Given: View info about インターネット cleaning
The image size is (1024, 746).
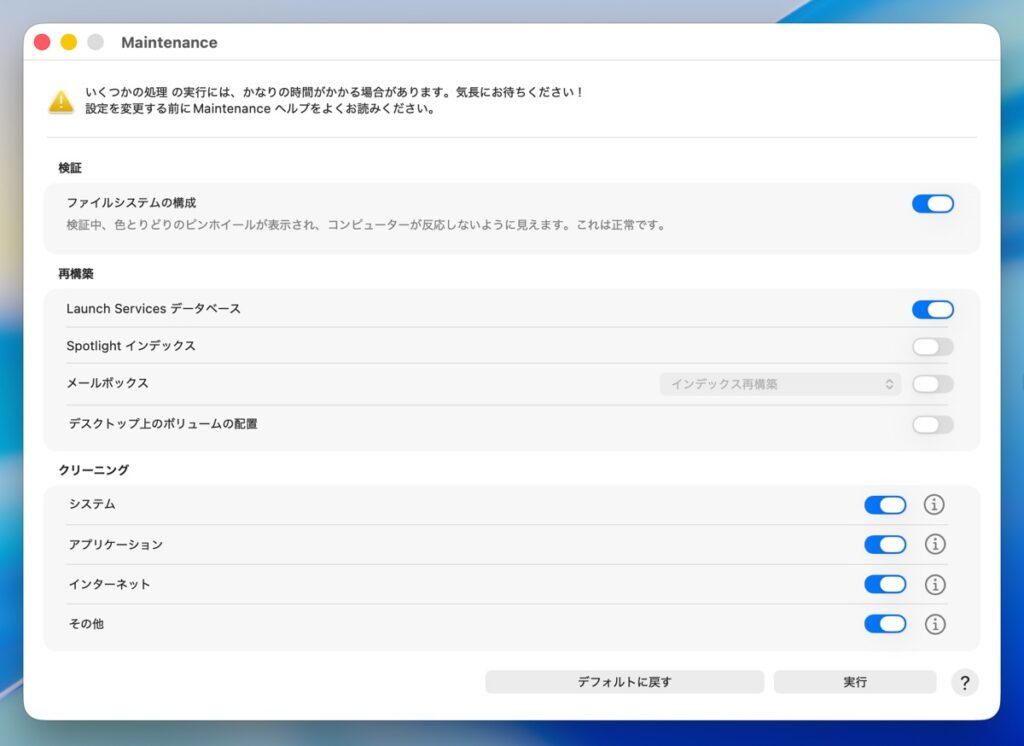Looking at the screenshot, I should (934, 584).
